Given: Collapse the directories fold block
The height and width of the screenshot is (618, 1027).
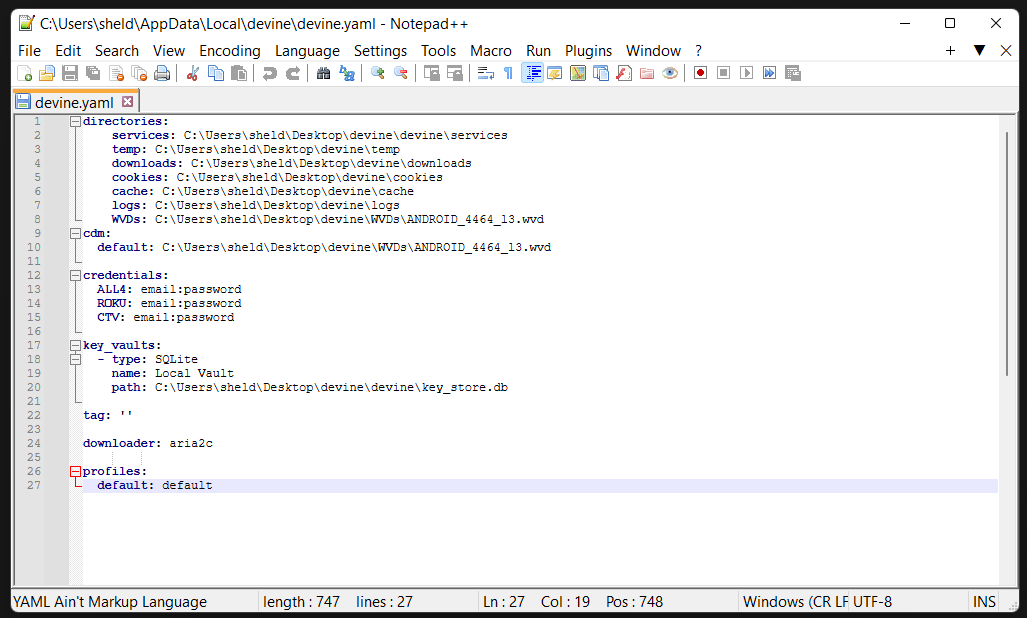Looking at the screenshot, I should tap(75, 121).
